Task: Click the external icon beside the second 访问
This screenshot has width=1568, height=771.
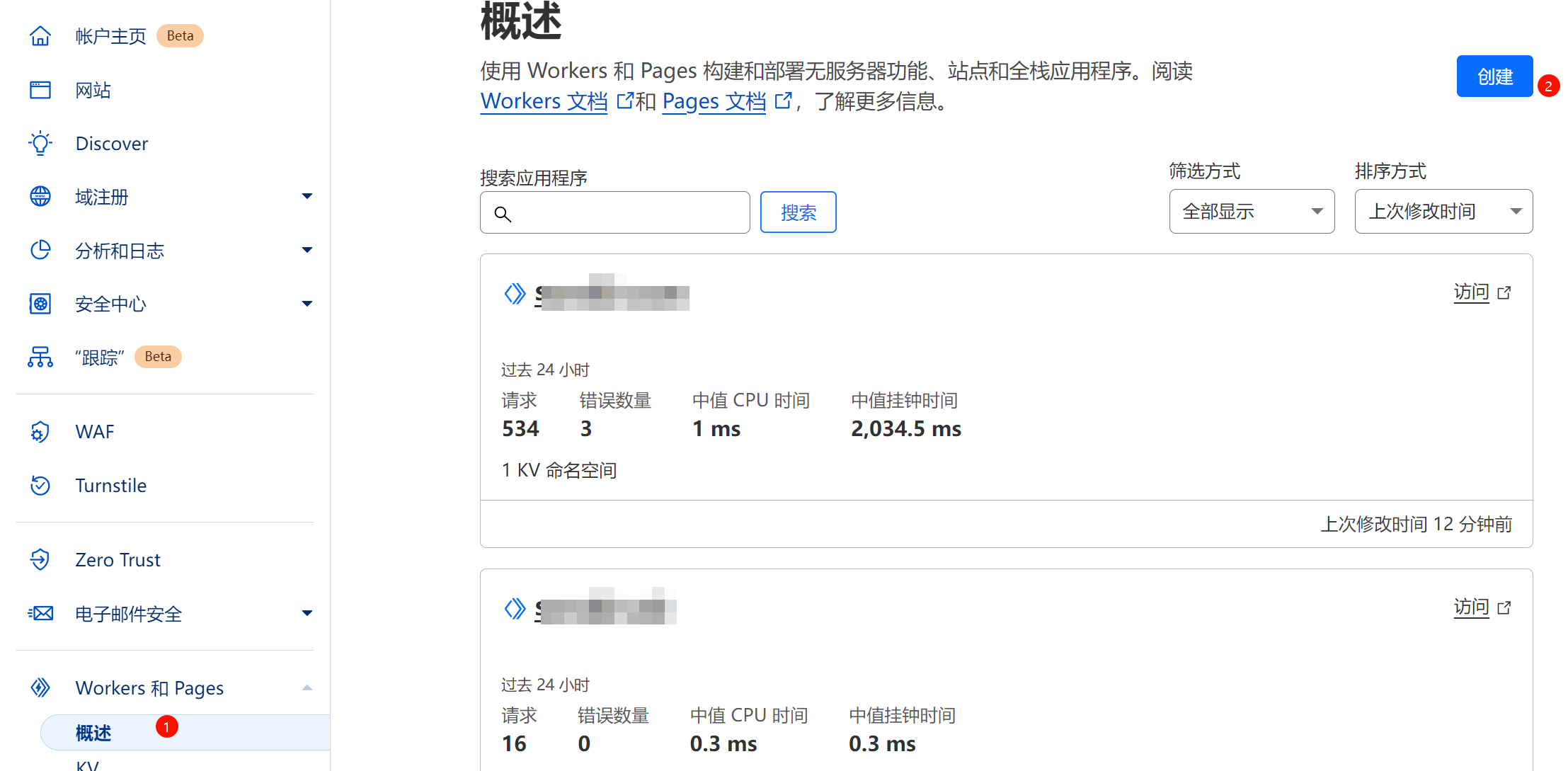Action: coord(1504,607)
